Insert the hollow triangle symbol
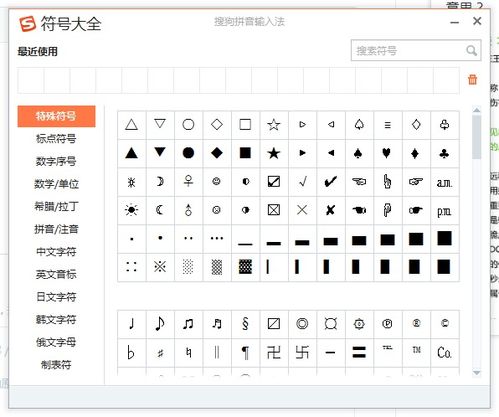This screenshot has width=499, height=417. (x=131, y=125)
